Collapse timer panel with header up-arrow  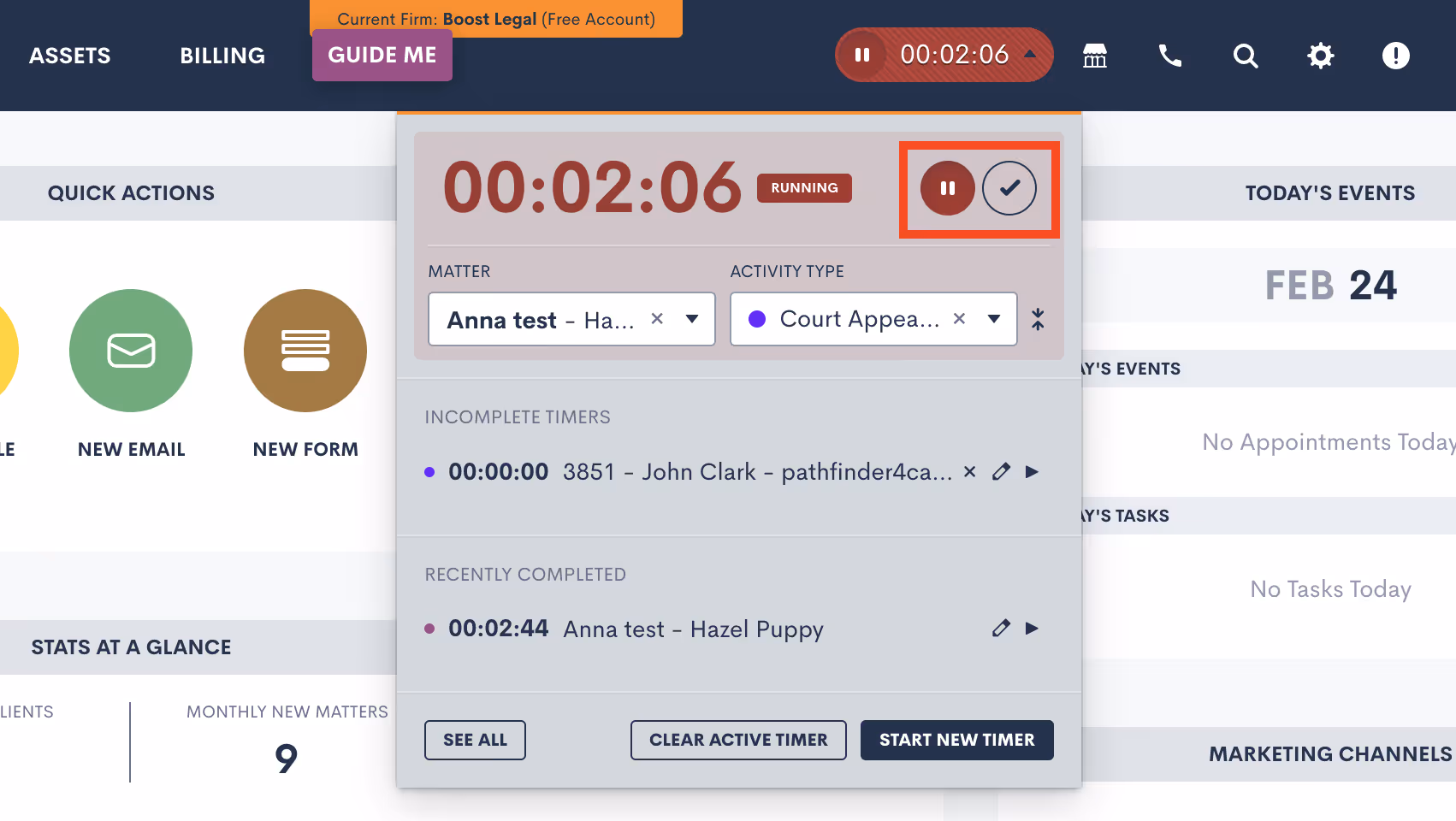tap(1030, 54)
